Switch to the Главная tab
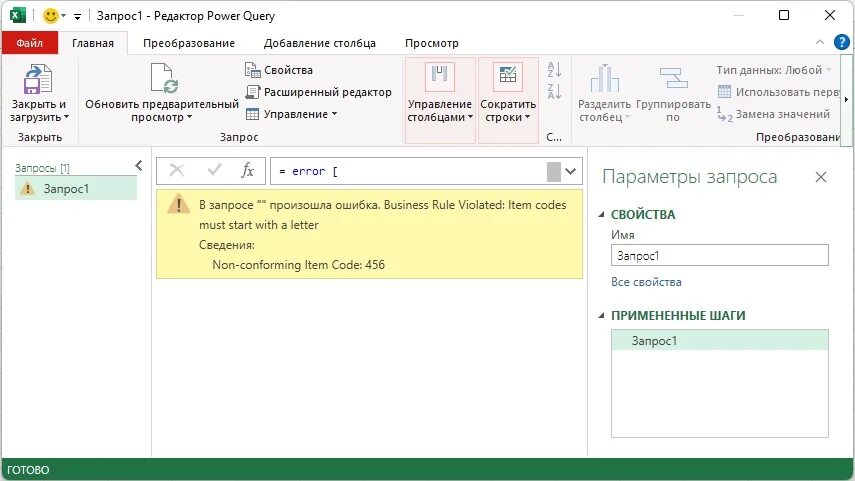 93,43
